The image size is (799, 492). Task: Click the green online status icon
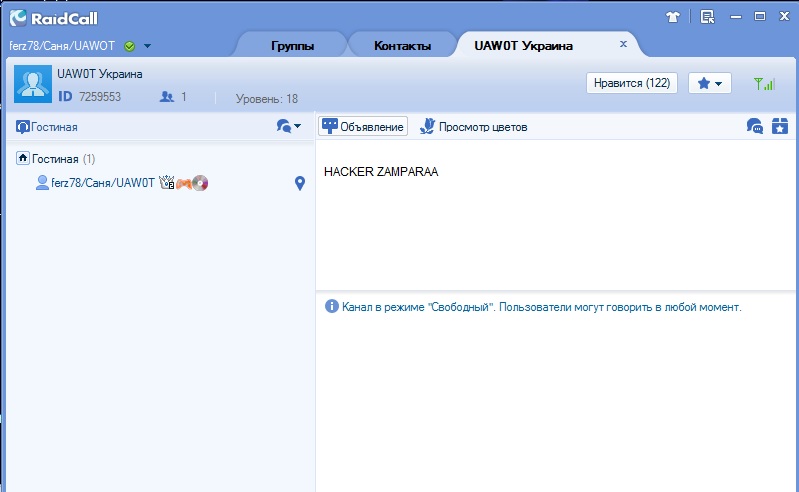point(129,46)
